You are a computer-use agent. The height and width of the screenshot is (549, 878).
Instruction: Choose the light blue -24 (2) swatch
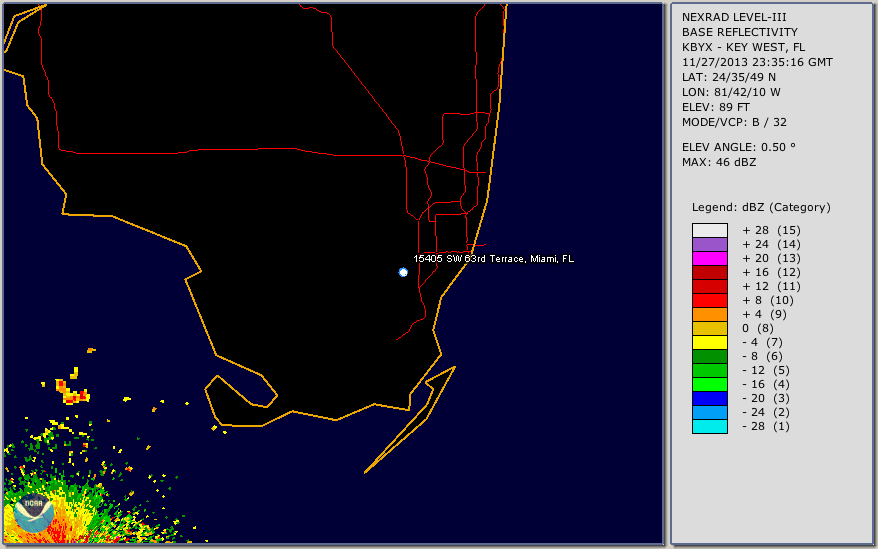pos(709,412)
